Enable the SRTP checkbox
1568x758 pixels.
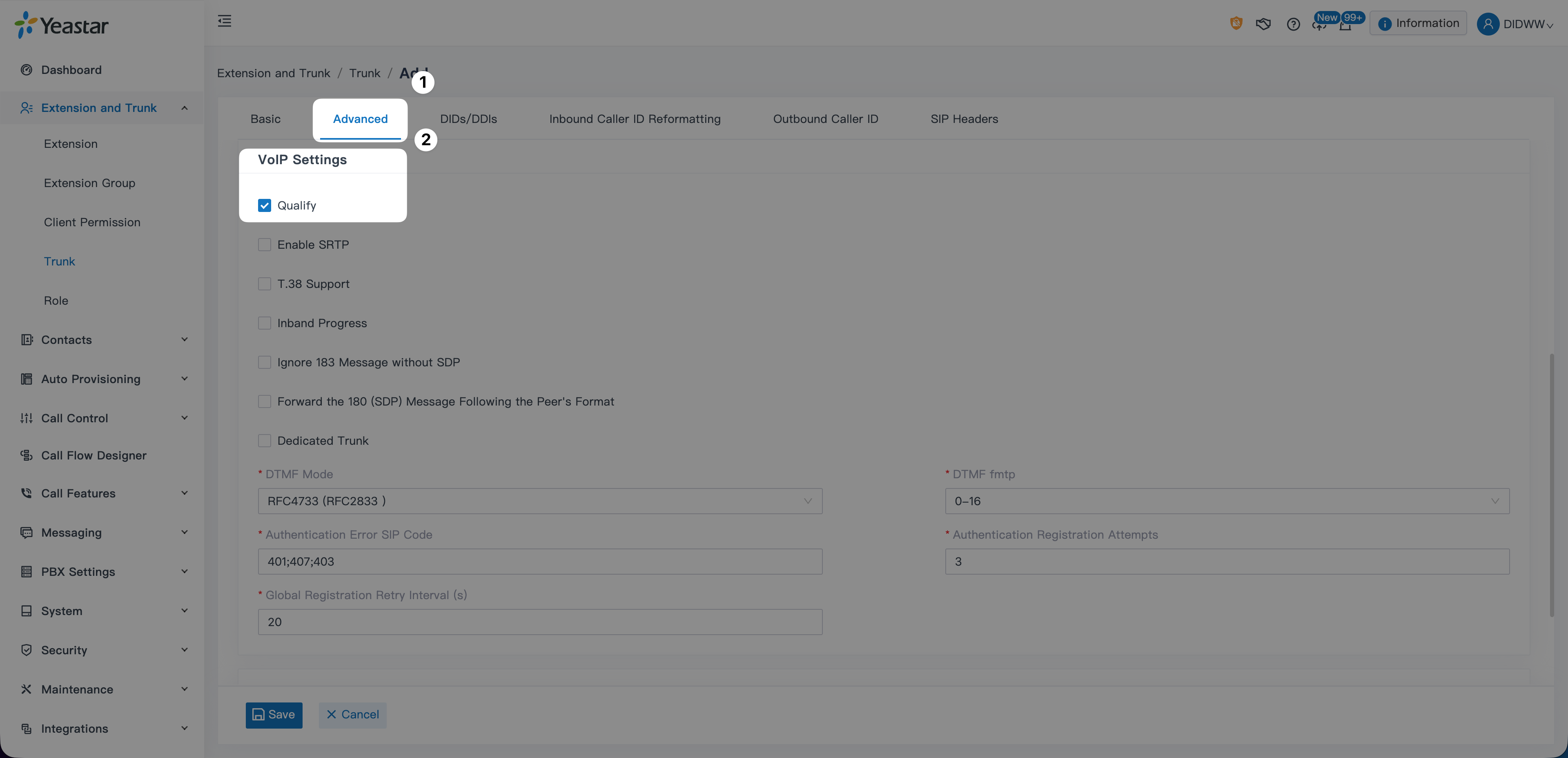tap(264, 245)
